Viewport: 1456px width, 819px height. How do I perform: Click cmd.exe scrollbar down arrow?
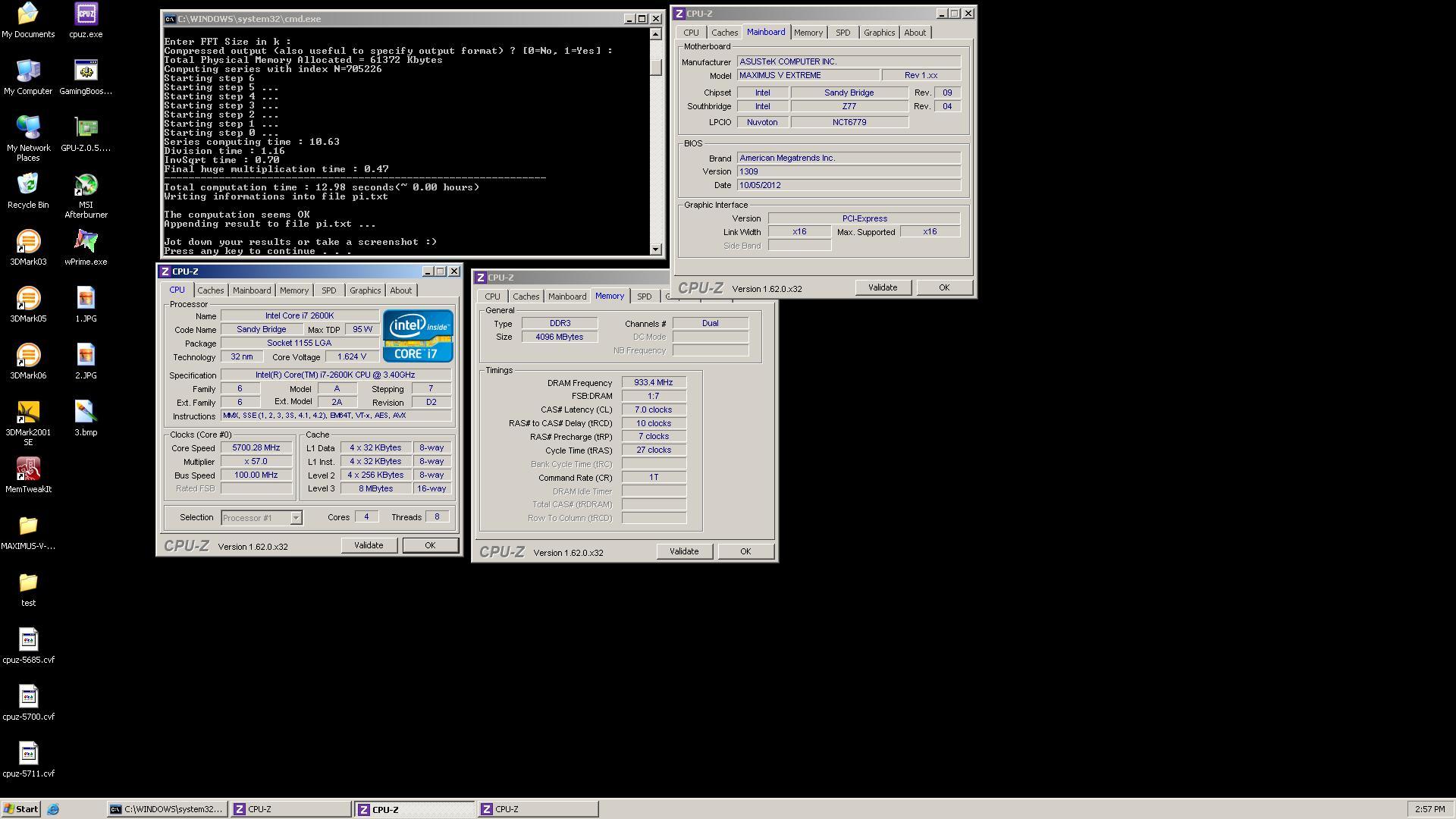656,249
